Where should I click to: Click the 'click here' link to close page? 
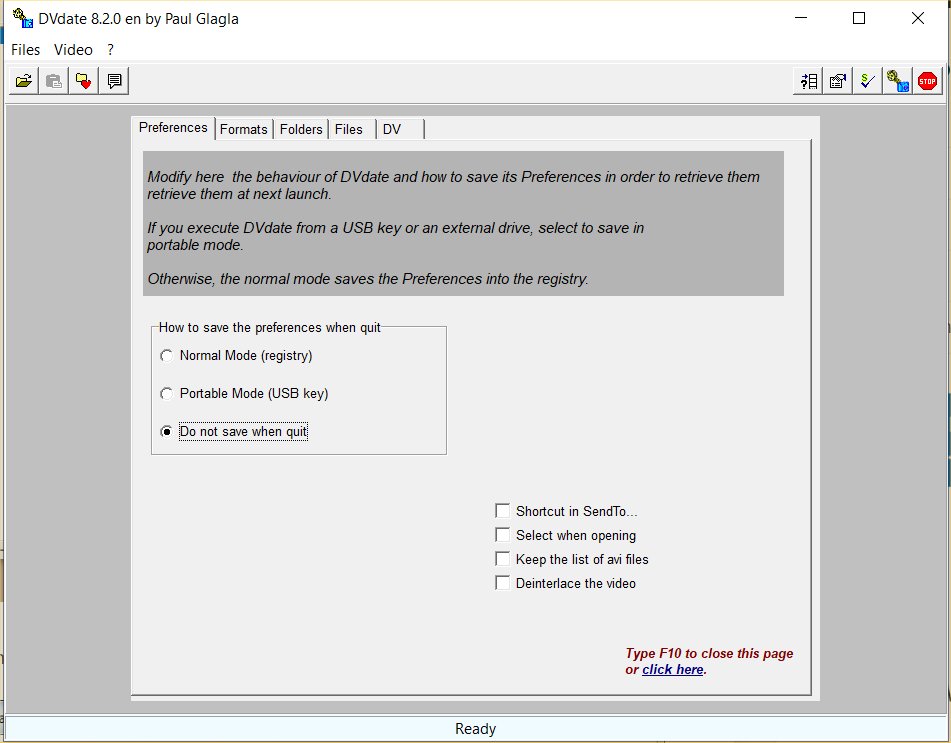tap(672, 670)
